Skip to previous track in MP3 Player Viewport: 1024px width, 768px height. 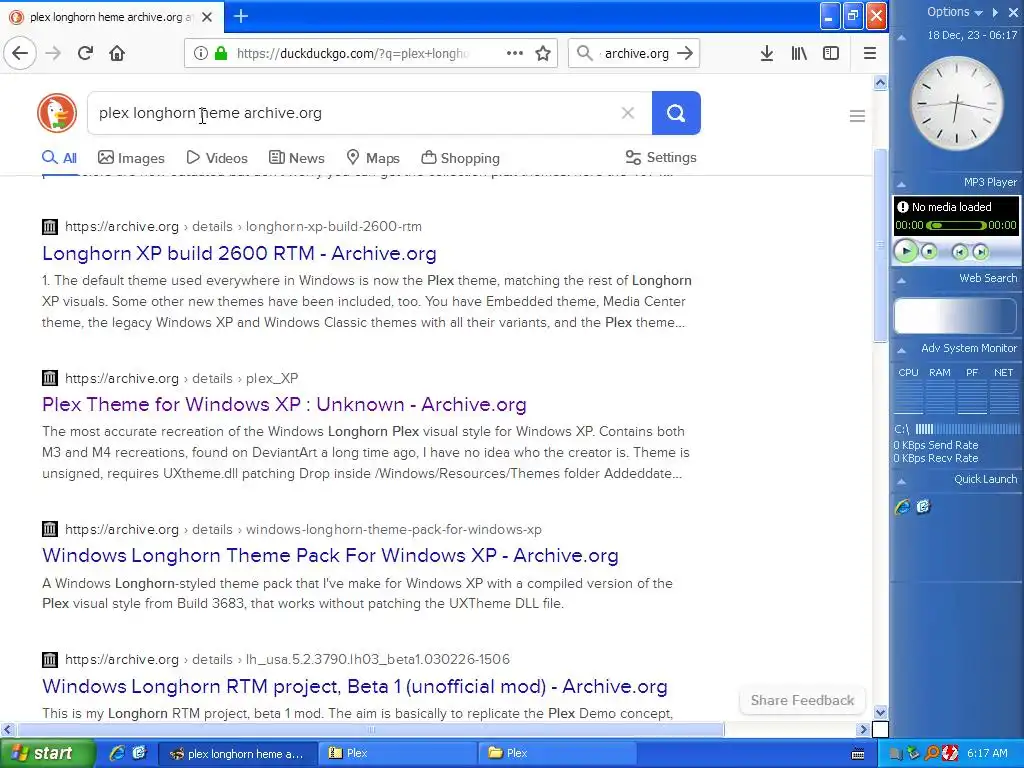coord(959,252)
